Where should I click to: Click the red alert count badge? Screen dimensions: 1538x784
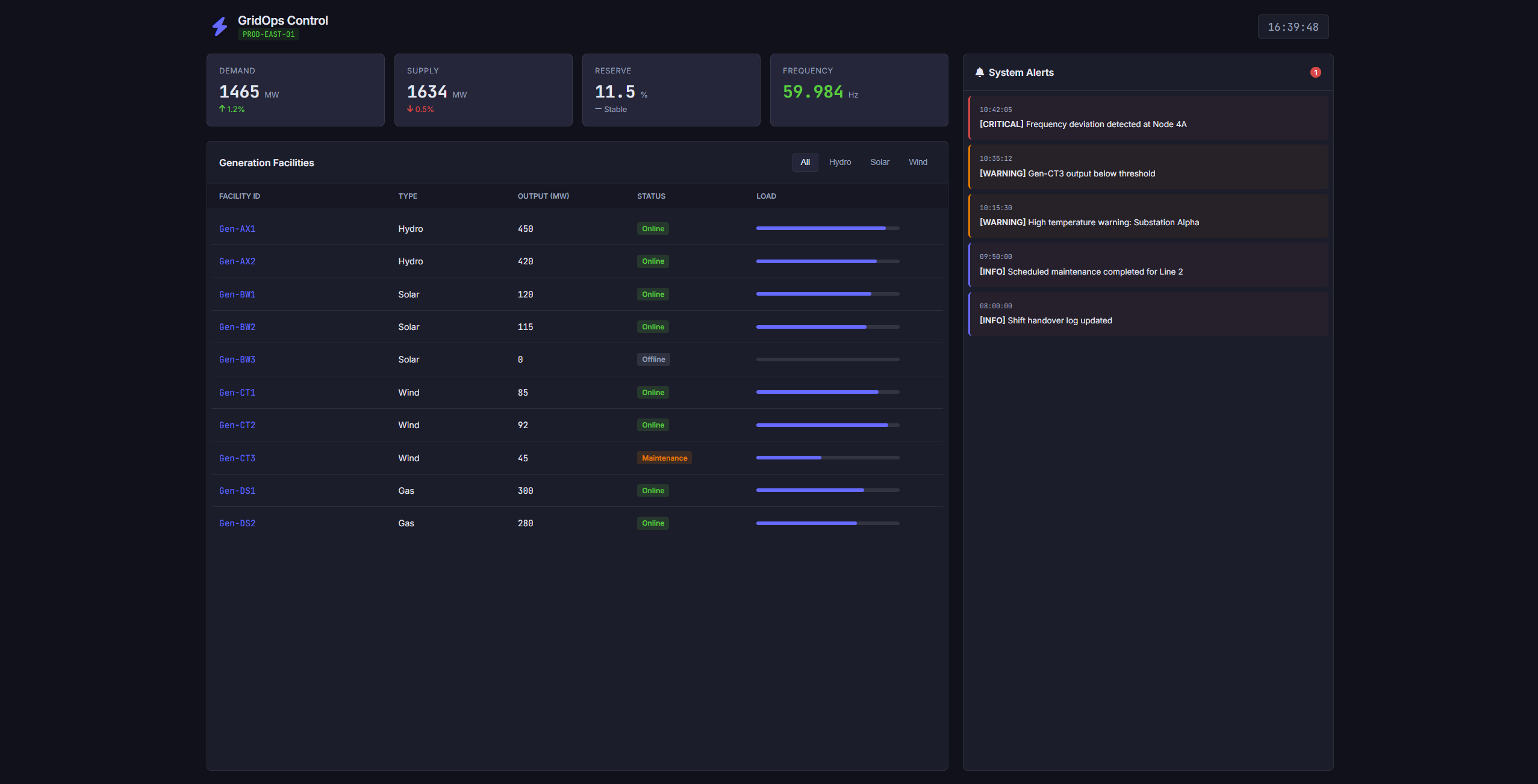point(1316,72)
